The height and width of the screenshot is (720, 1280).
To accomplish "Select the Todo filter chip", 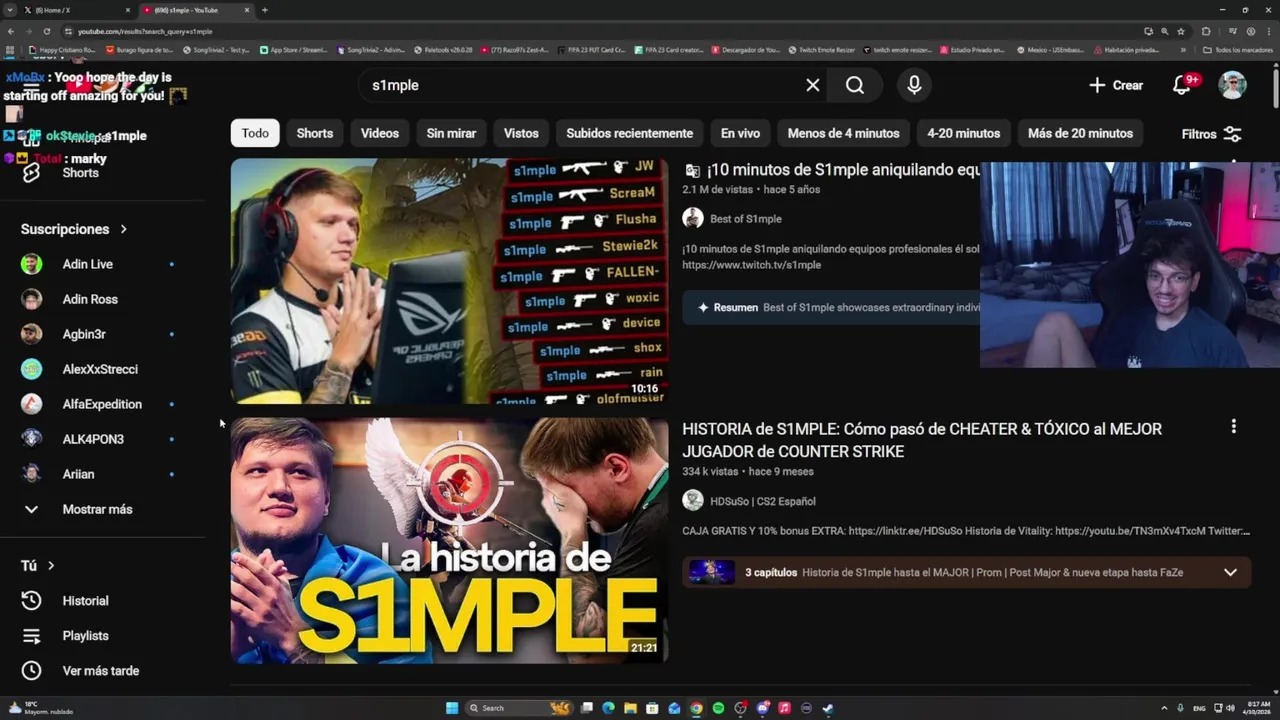I will 255,133.
